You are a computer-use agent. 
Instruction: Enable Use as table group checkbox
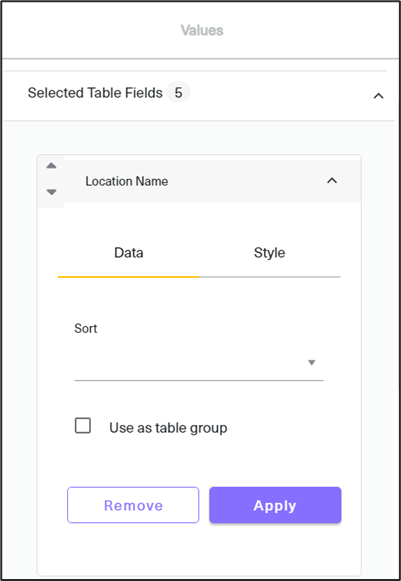click(x=83, y=425)
